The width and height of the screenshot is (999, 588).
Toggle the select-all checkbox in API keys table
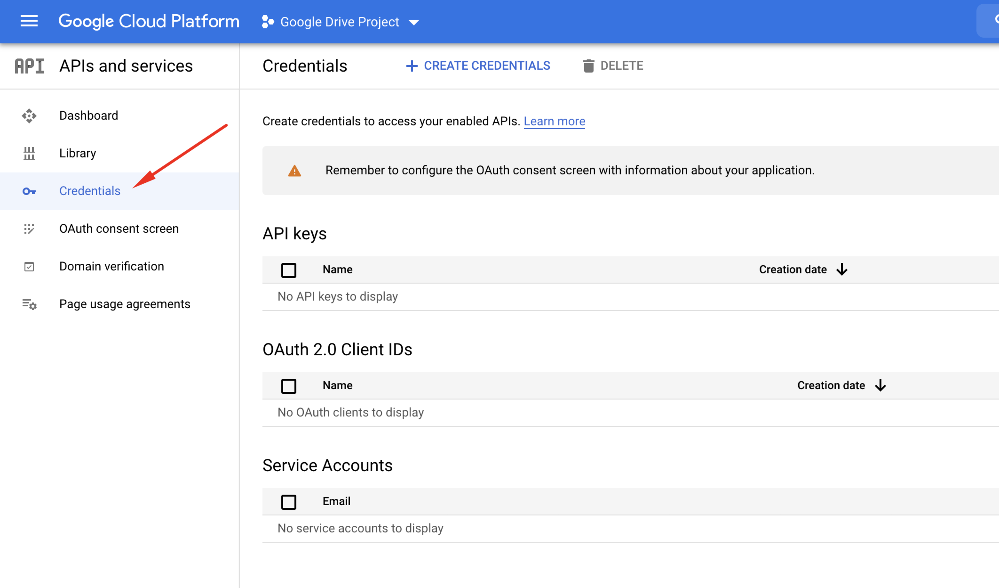[289, 270]
